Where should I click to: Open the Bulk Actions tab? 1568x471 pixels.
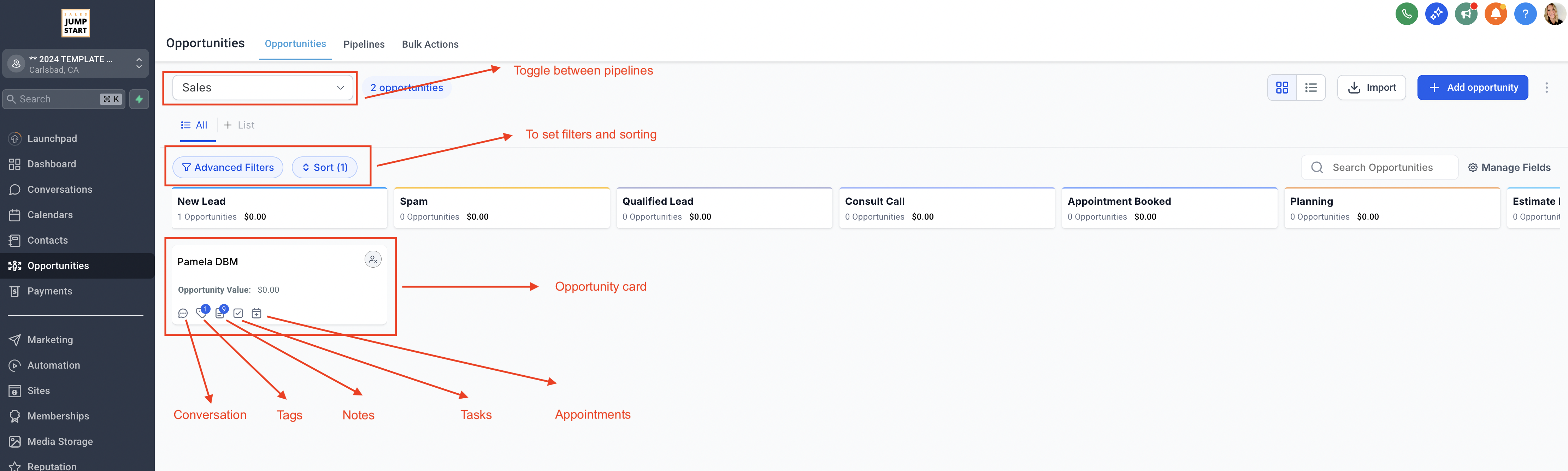pyautogui.click(x=430, y=44)
